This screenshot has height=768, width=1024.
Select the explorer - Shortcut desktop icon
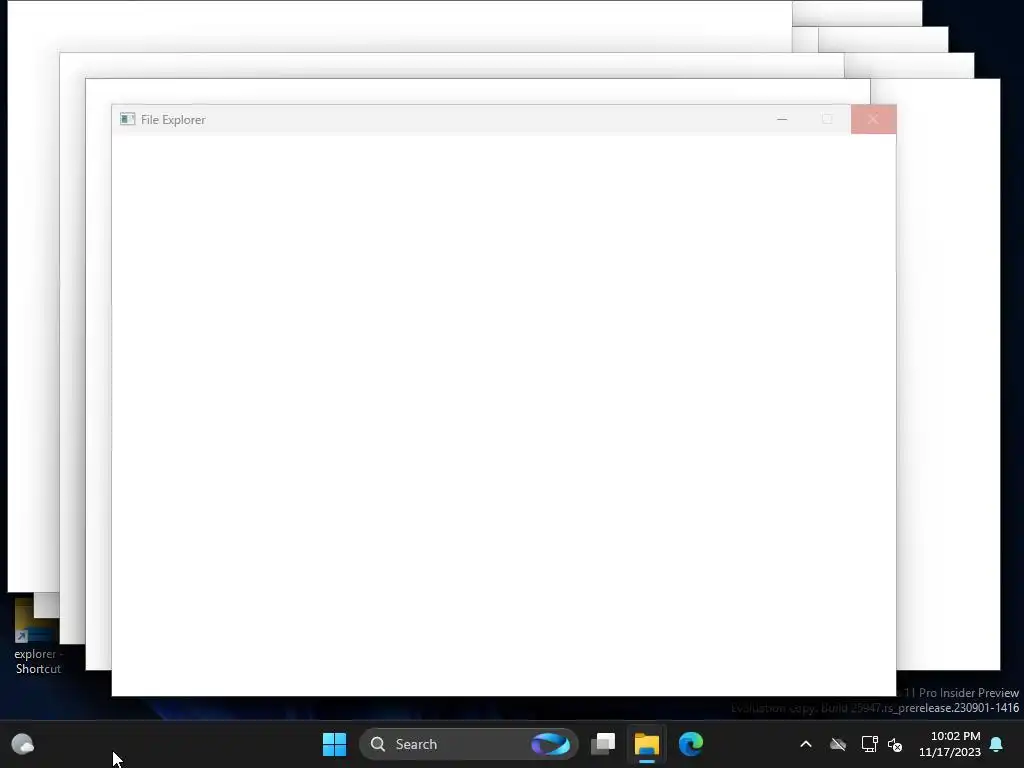coord(37,637)
